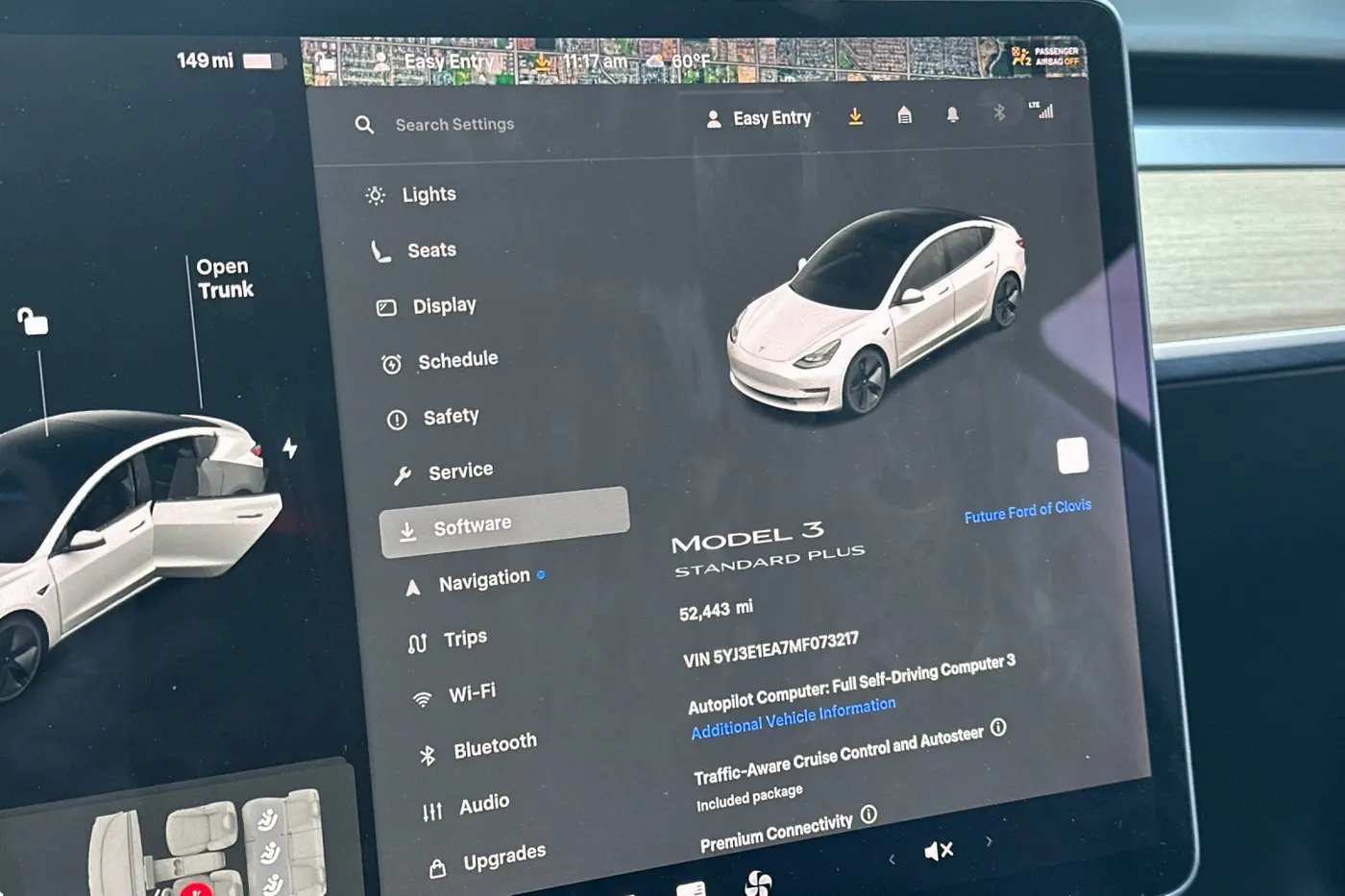This screenshot has height=896, width=1345.
Task: Select the Service menu item
Action: [x=443, y=472]
